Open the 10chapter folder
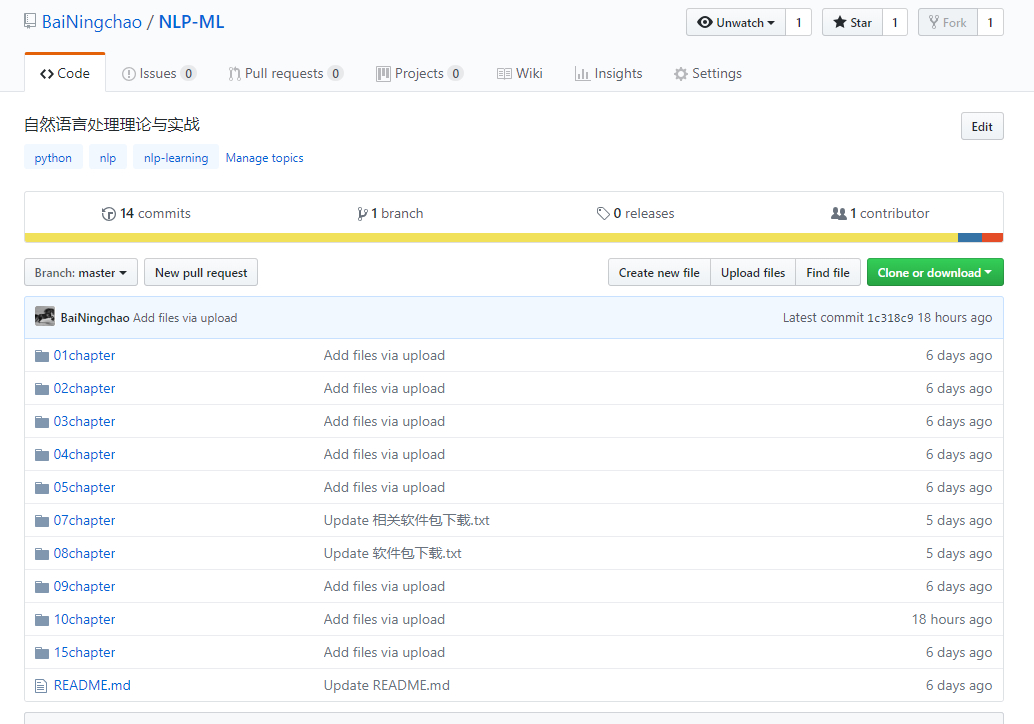This screenshot has width=1034, height=724. (x=84, y=619)
